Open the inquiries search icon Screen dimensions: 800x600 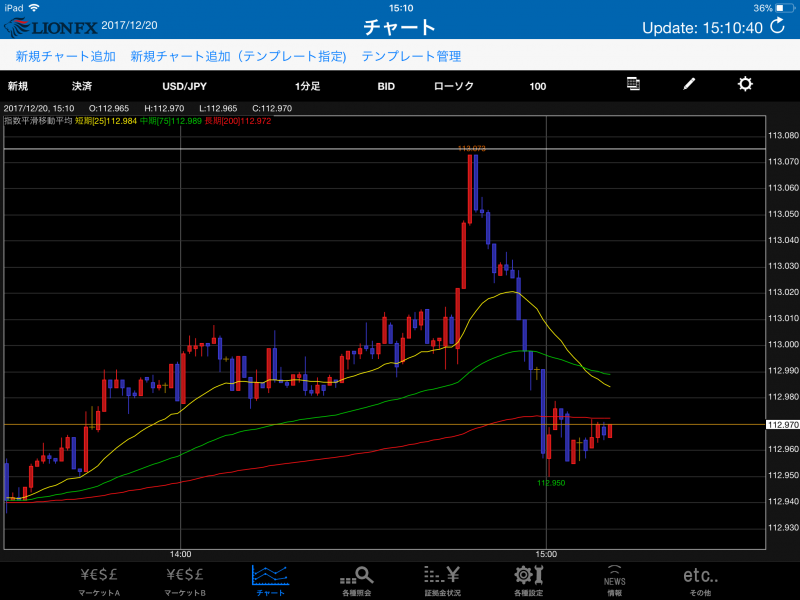[355, 580]
